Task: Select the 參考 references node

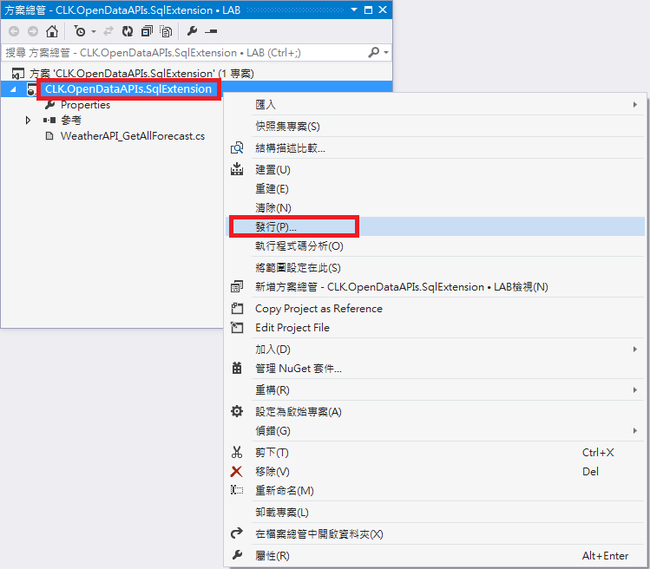Action: 71,120
